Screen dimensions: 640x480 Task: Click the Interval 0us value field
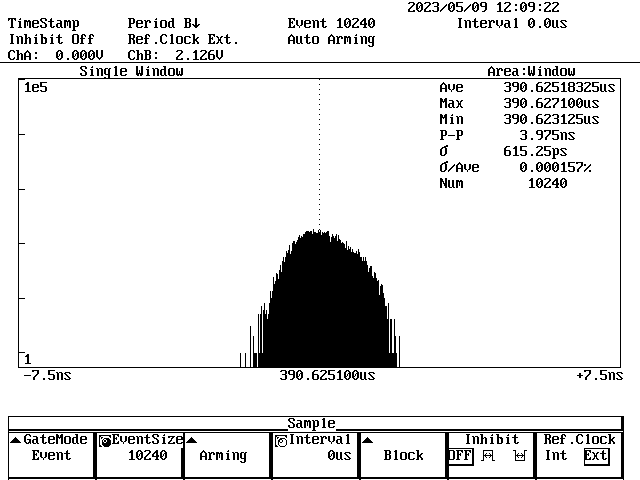coord(339,456)
